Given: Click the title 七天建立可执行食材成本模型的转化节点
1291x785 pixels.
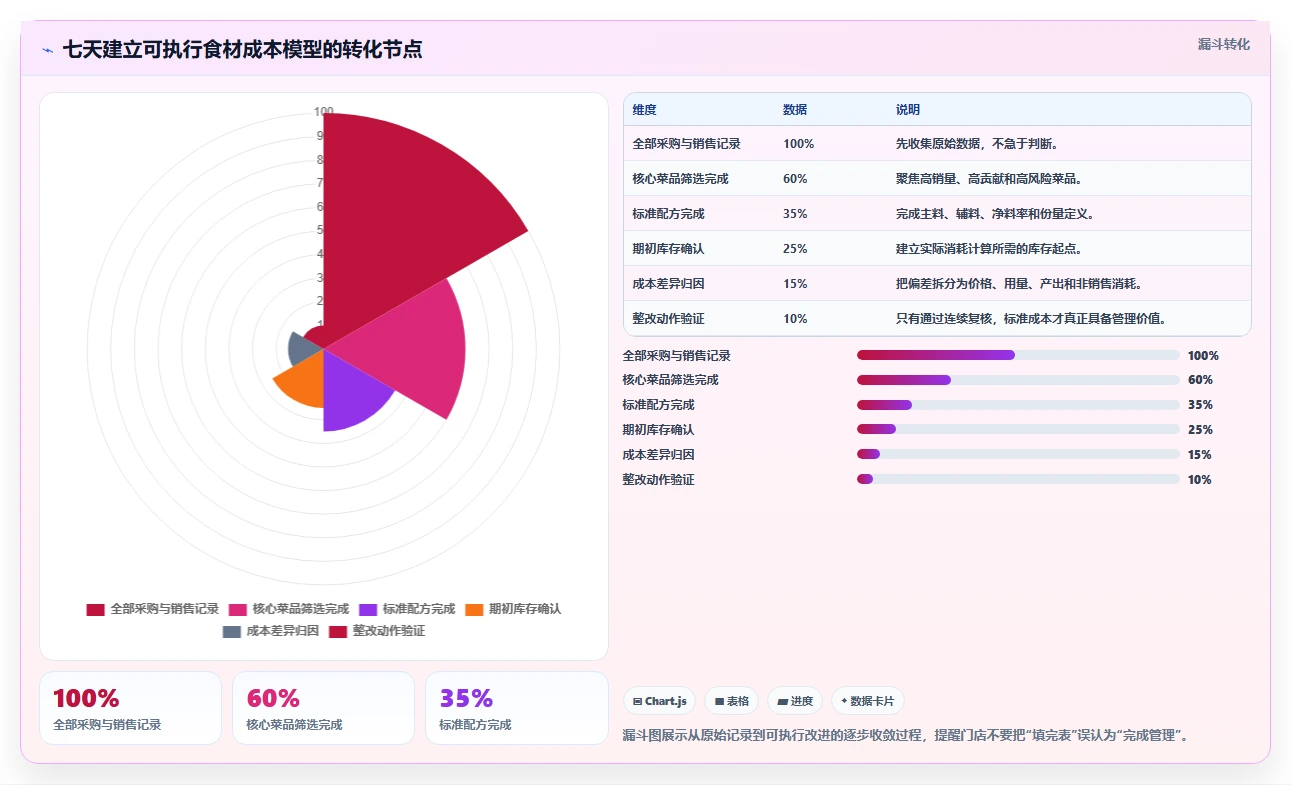Looking at the screenshot, I should (x=242, y=49).
